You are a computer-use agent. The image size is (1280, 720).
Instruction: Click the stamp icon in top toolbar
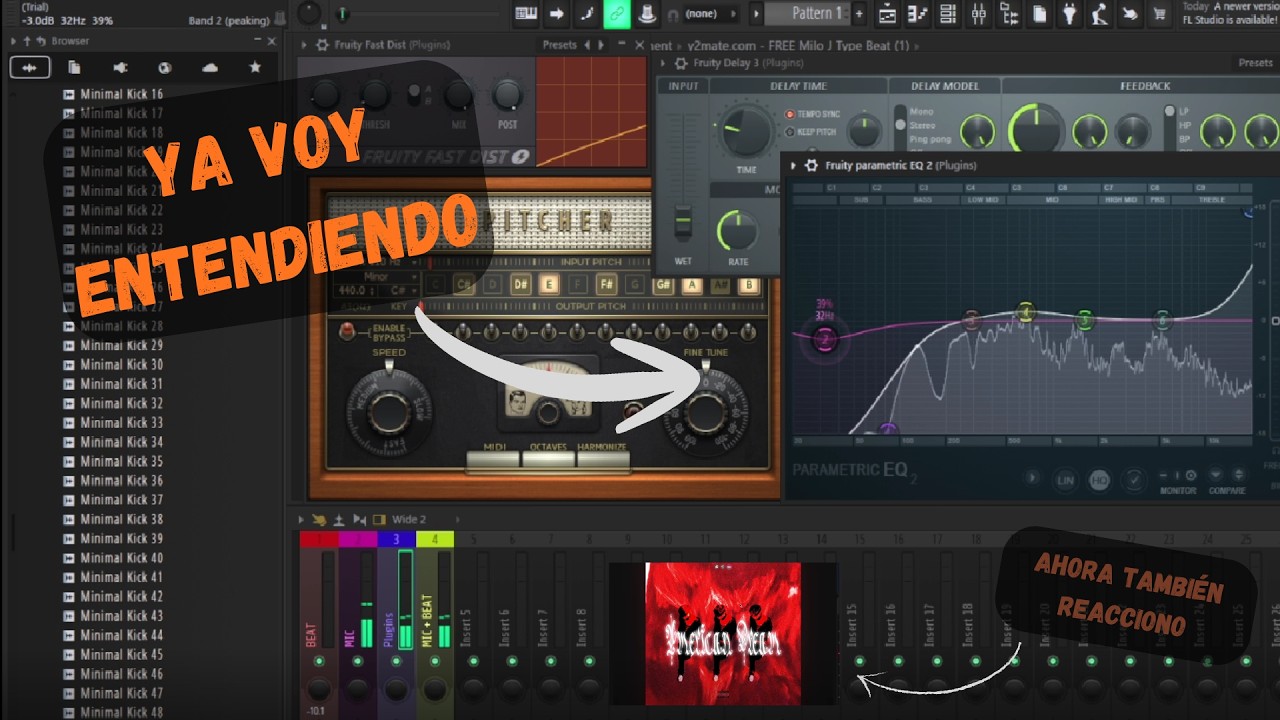pyautogui.click(x=647, y=13)
